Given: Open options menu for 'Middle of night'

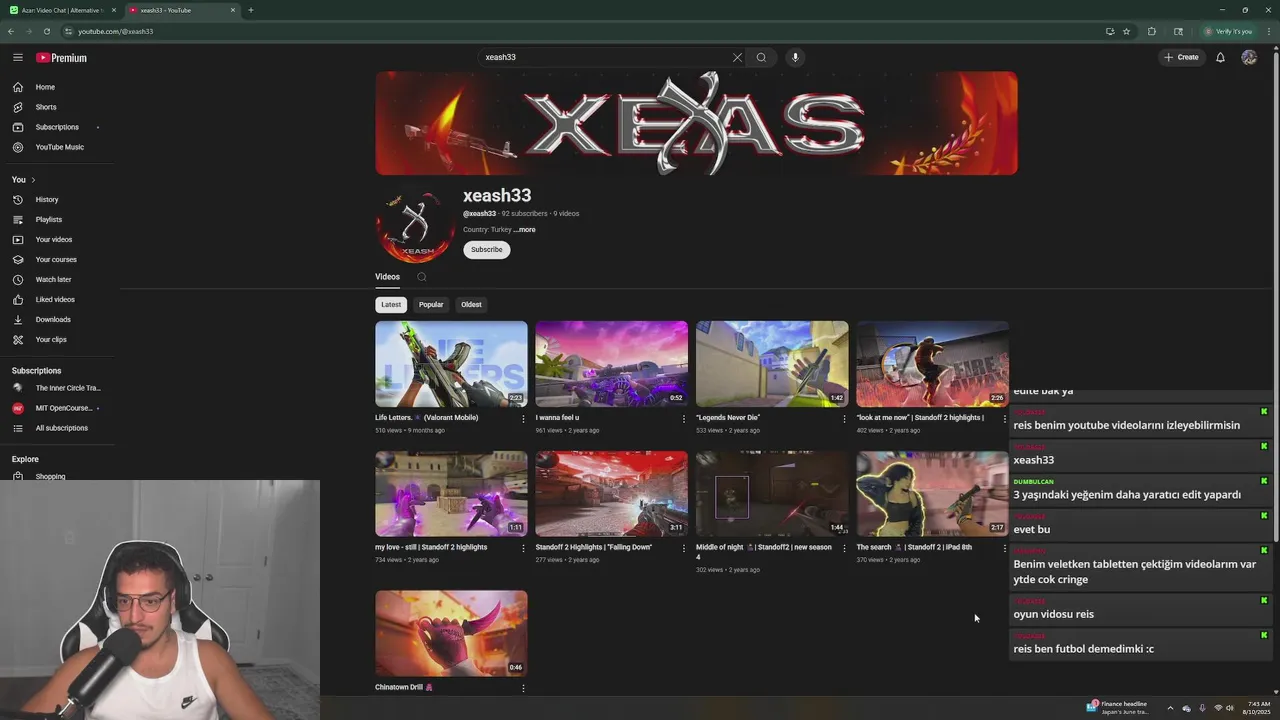Looking at the screenshot, I should [x=844, y=548].
